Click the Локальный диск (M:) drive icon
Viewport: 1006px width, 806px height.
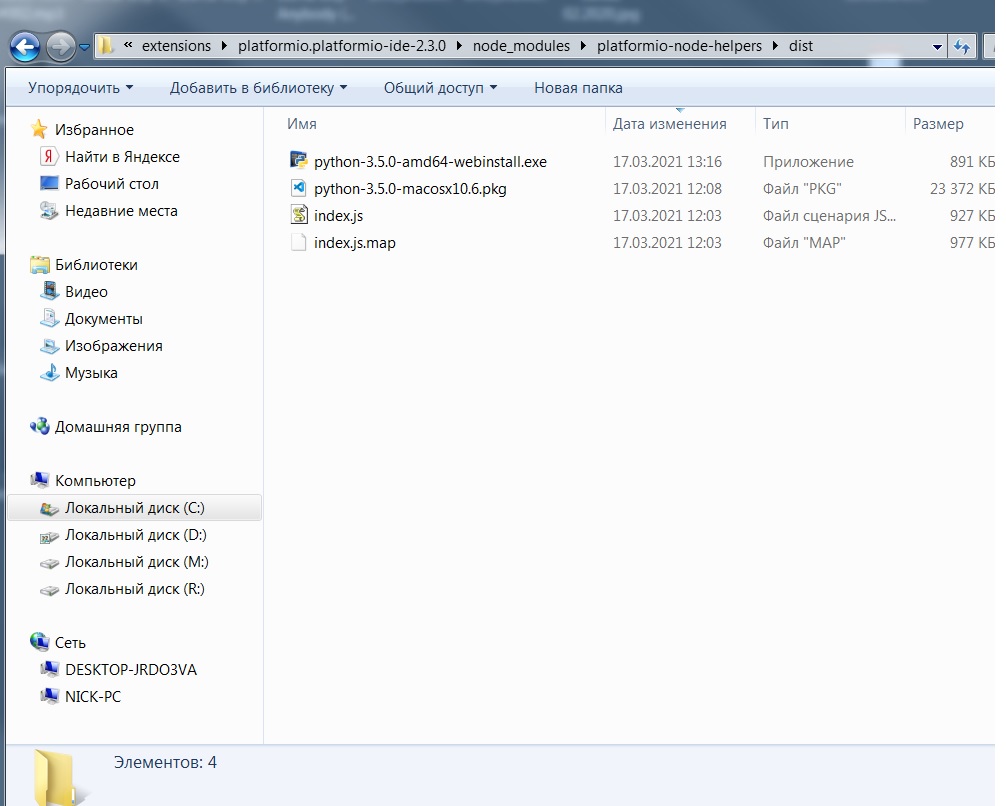pos(49,563)
